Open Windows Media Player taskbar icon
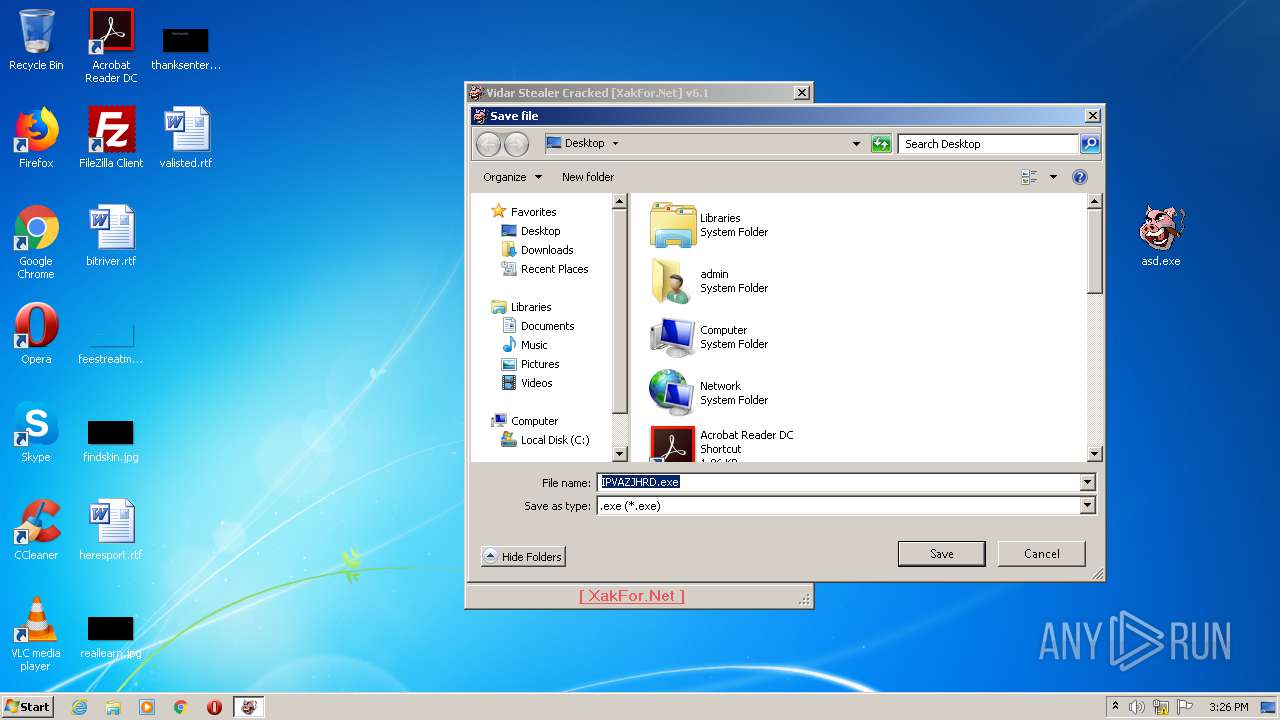 pyautogui.click(x=147, y=707)
